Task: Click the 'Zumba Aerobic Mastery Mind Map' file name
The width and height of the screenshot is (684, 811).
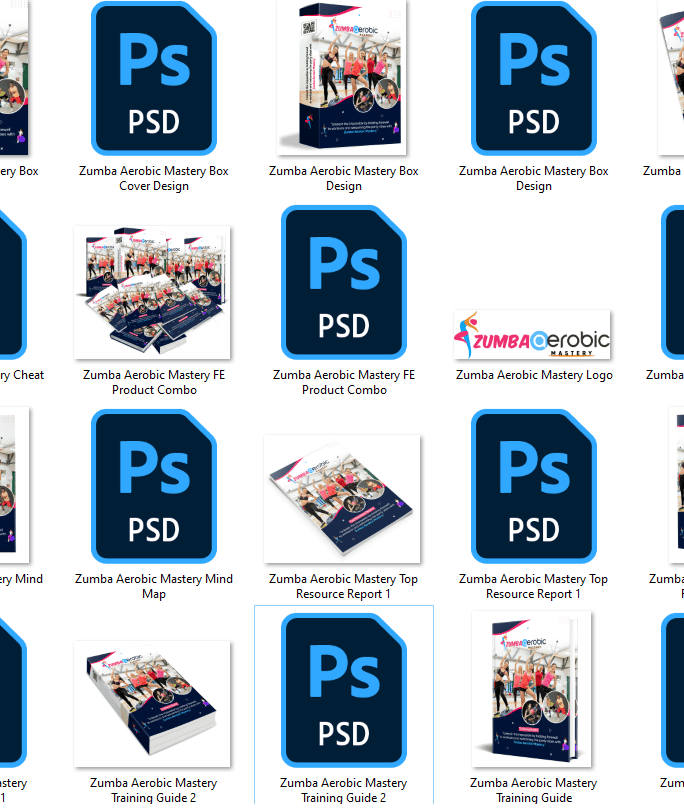Action: click(x=154, y=586)
